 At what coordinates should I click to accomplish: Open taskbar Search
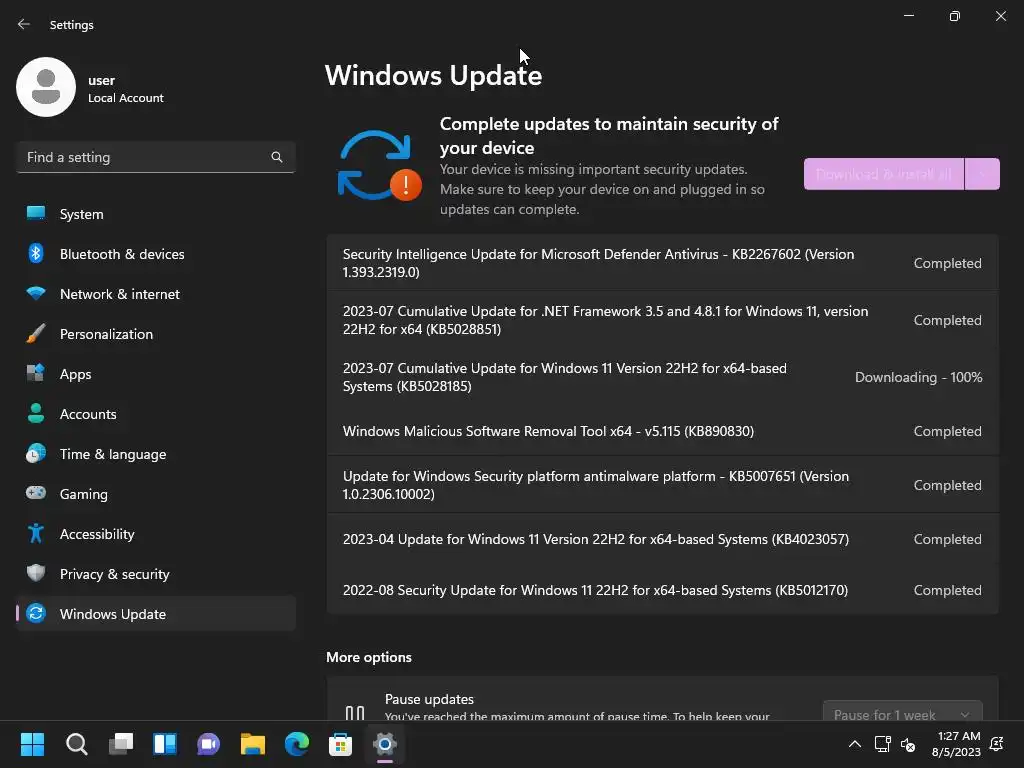pyautogui.click(x=76, y=744)
